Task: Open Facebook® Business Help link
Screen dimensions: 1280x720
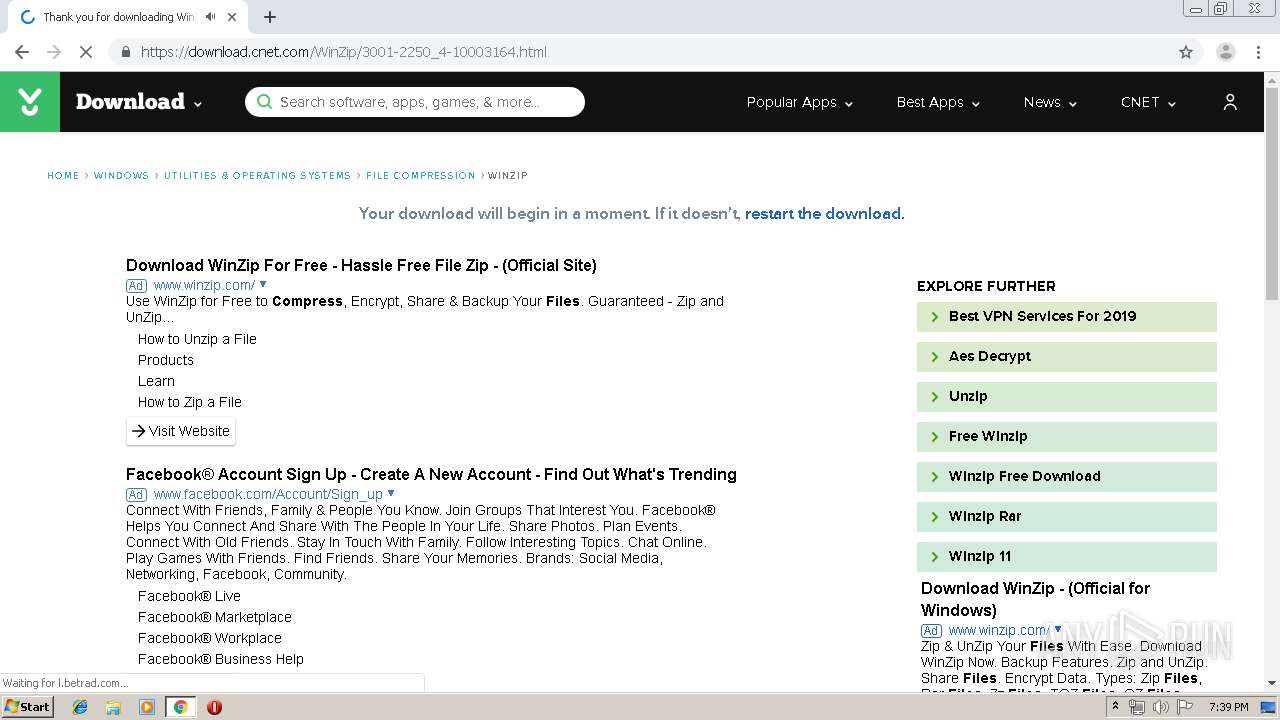Action: click(221, 659)
